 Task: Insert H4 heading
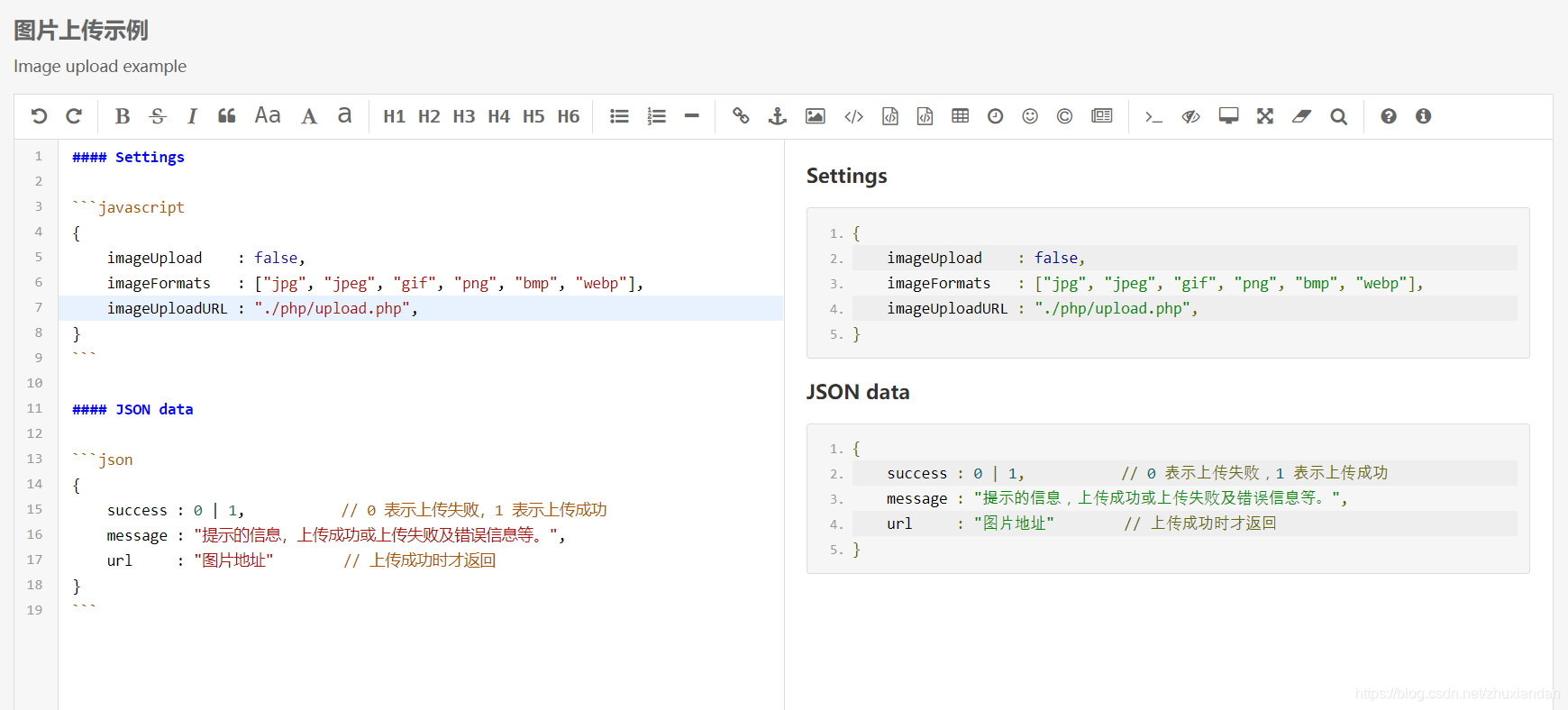pyautogui.click(x=498, y=116)
